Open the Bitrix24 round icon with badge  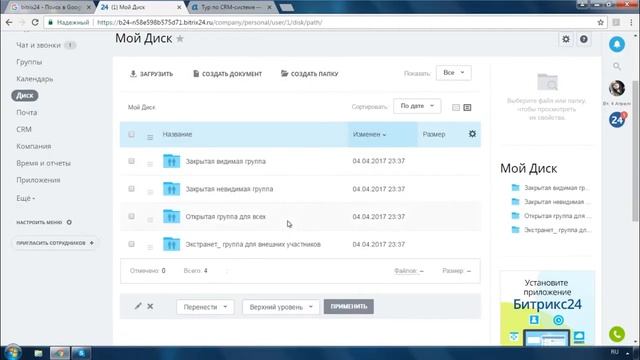click(617, 120)
